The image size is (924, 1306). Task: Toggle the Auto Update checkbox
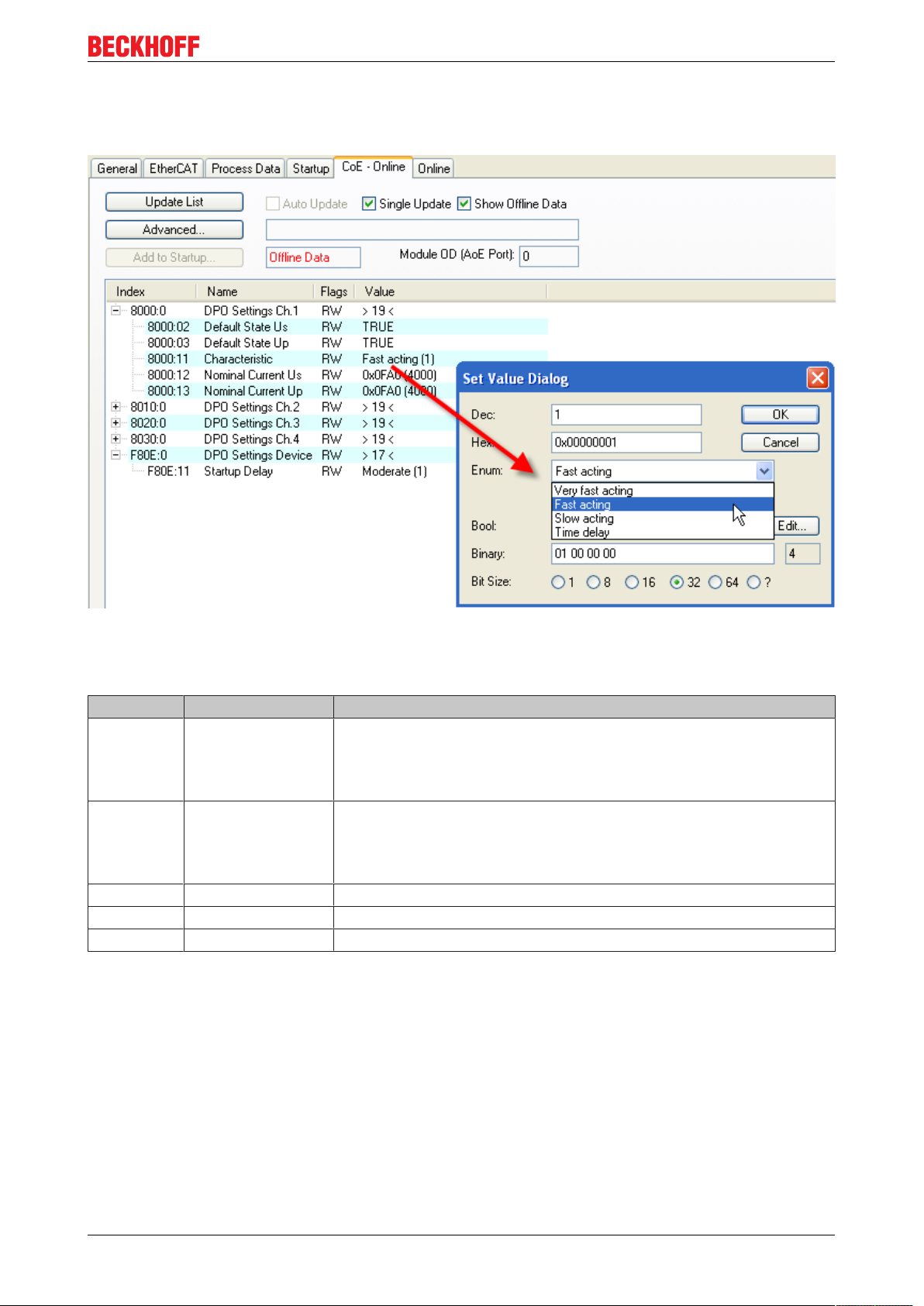(273, 204)
